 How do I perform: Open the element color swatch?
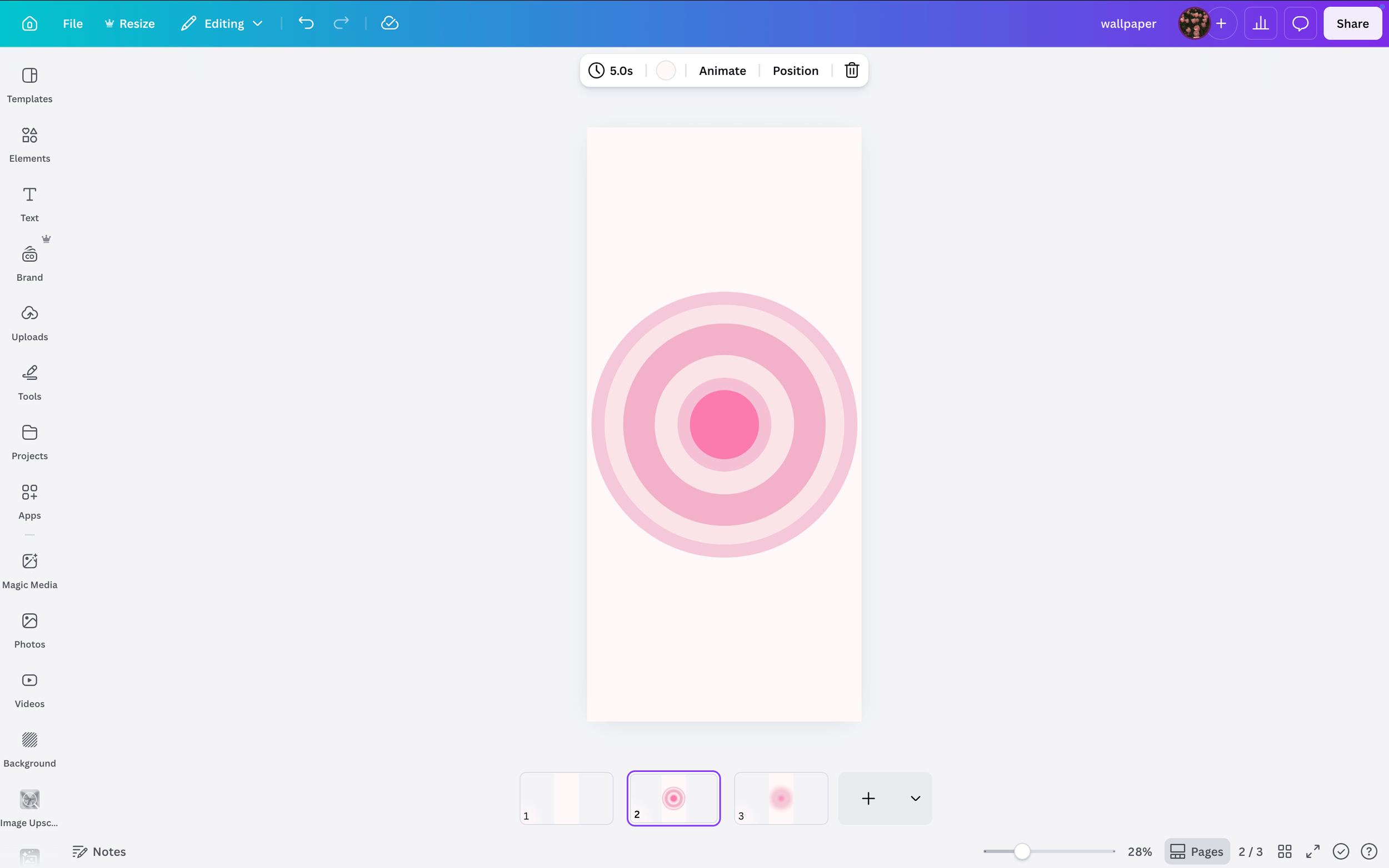pyautogui.click(x=665, y=70)
